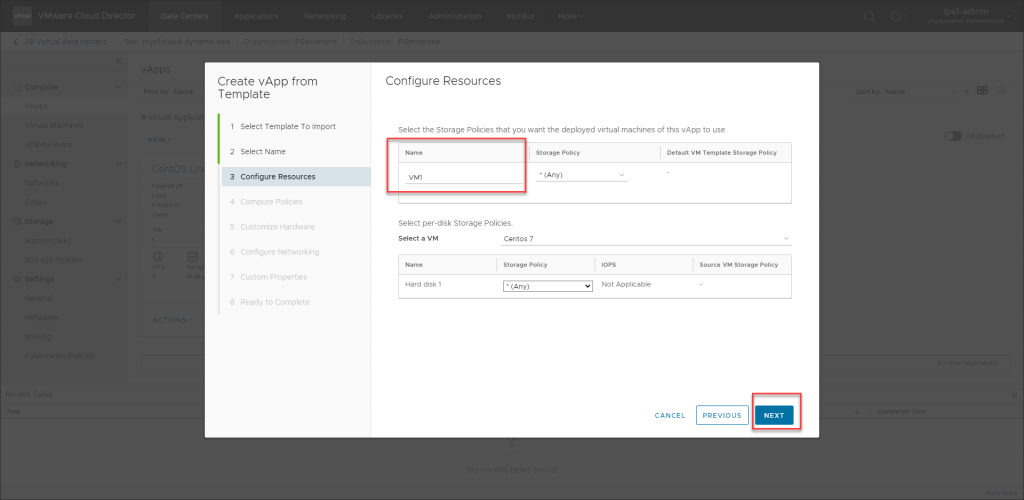This screenshot has width=1024, height=500.
Task: Click the Storage section icon
Action: coord(15,221)
